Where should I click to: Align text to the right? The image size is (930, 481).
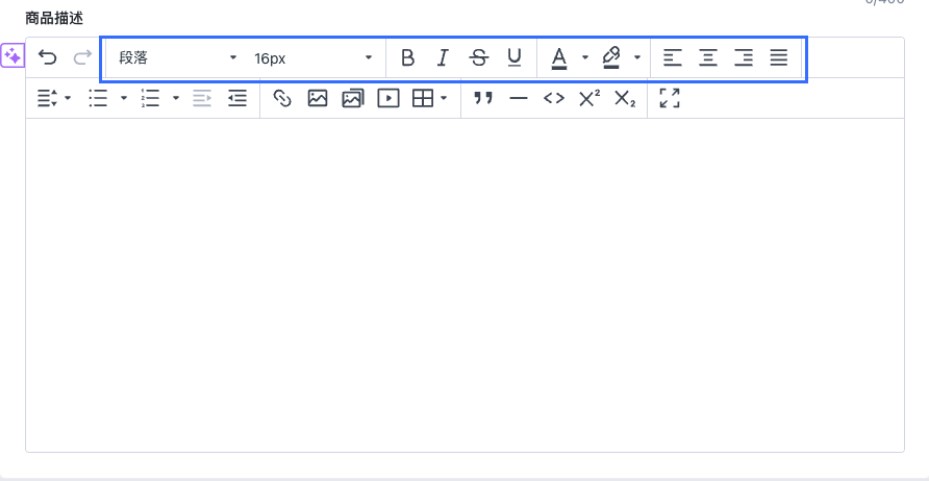[x=743, y=58]
